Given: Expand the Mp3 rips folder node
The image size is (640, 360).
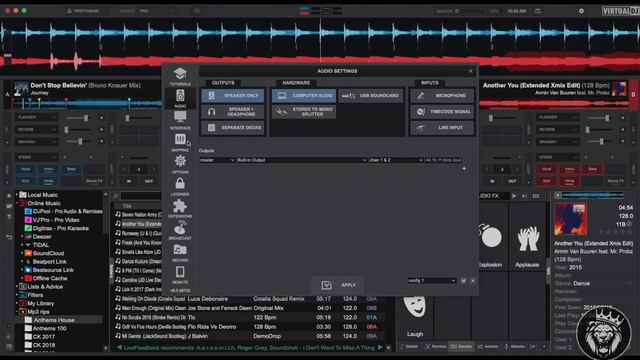Looking at the screenshot, I should tap(17, 312).
